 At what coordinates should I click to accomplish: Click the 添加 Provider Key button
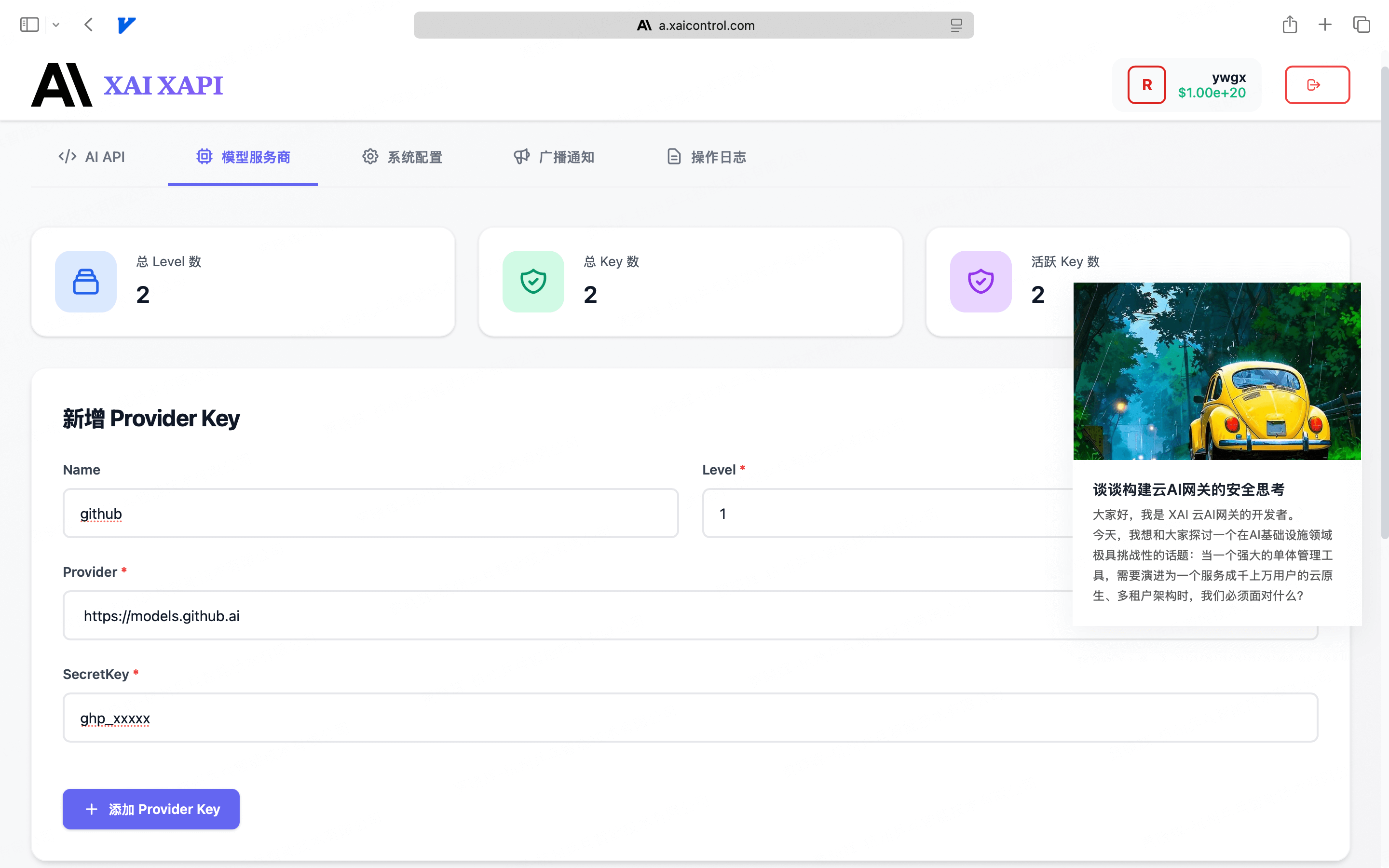pyautogui.click(x=150, y=809)
